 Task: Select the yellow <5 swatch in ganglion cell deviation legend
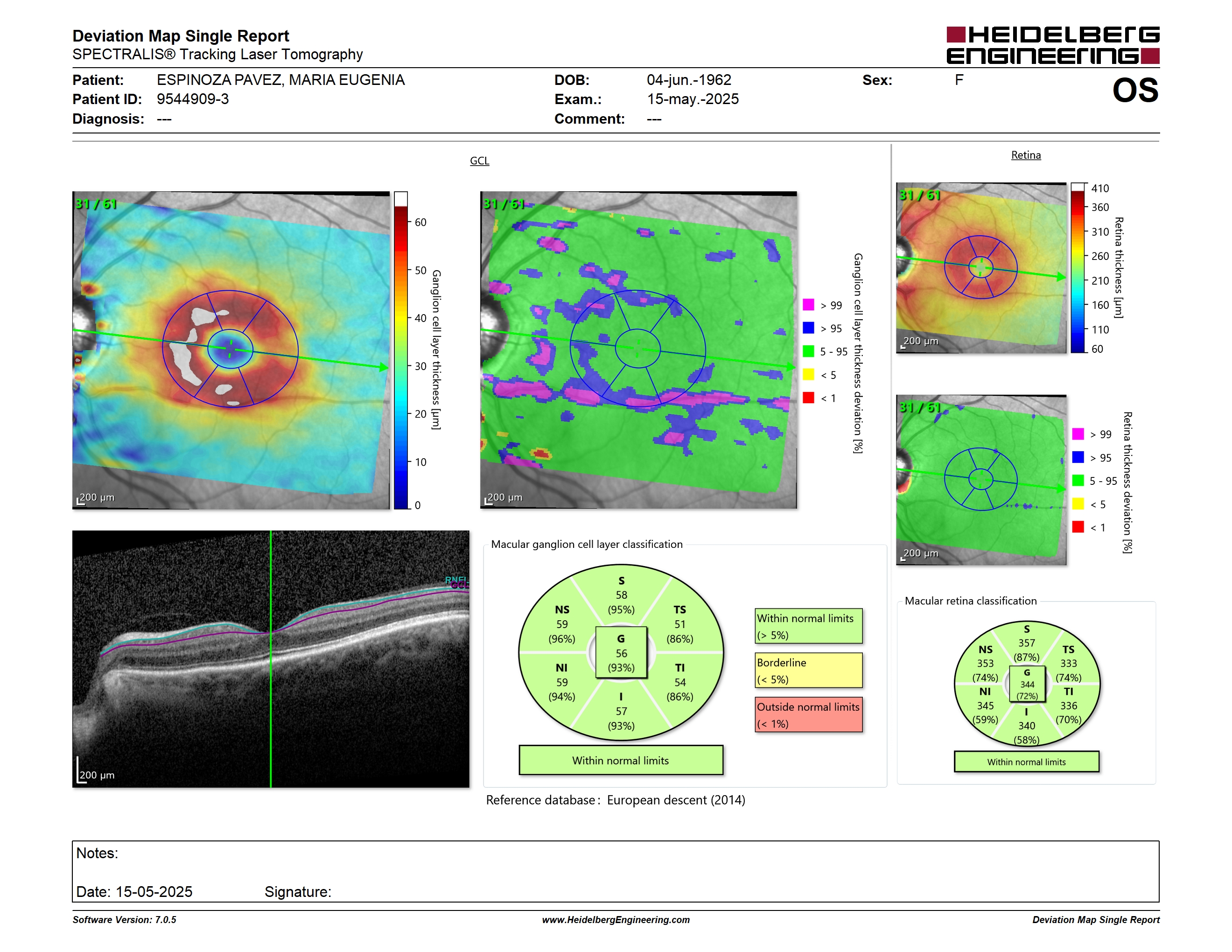click(808, 374)
